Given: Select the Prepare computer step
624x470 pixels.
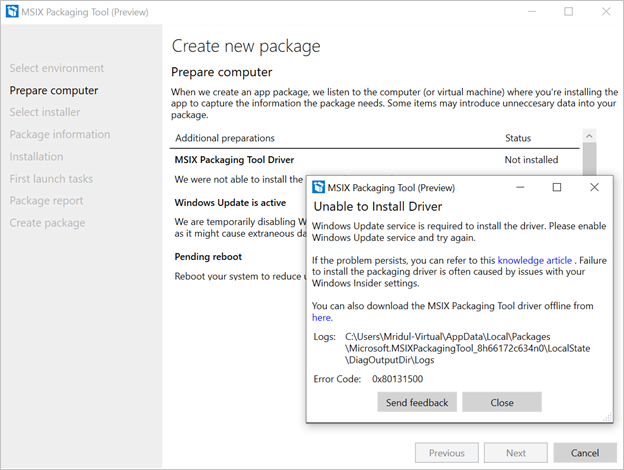Looking at the screenshot, I should [x=54, y=90].
